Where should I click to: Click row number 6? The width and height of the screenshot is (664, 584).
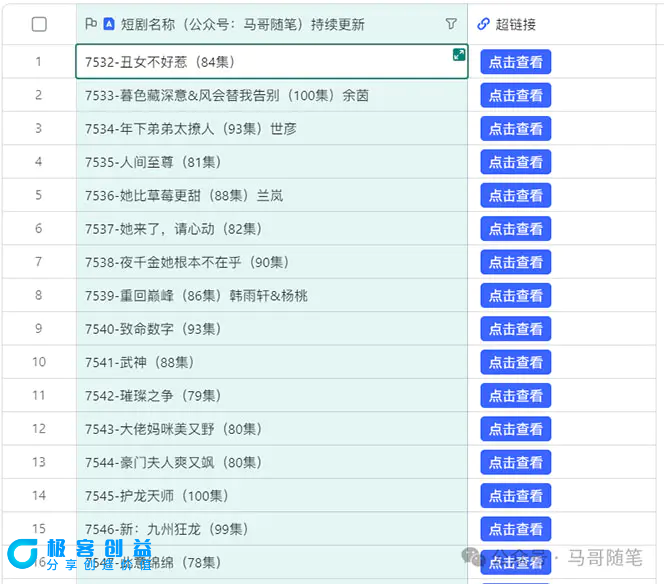click(x=39, y=229)
